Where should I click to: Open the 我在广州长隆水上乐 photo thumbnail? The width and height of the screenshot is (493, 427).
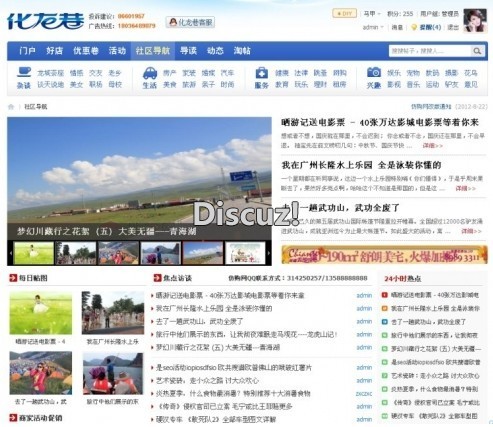[113, 313]
